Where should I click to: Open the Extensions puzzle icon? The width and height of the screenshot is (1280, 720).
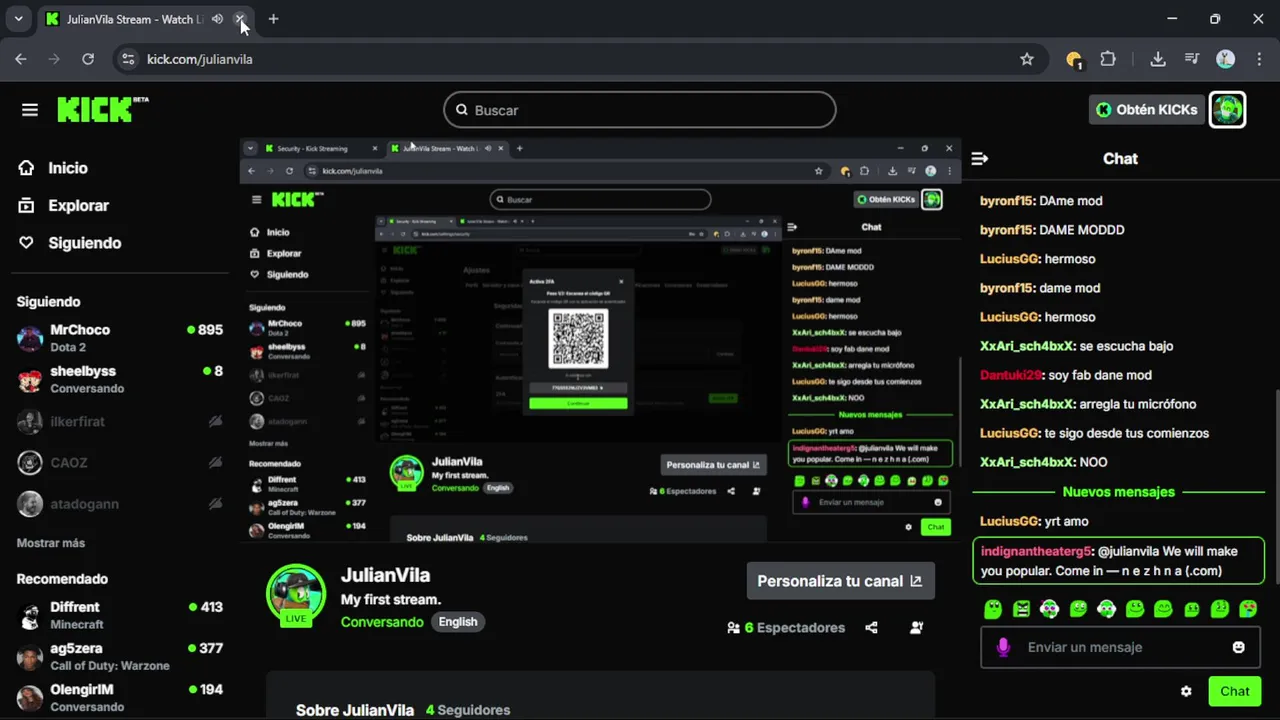tap(1108, 59)
